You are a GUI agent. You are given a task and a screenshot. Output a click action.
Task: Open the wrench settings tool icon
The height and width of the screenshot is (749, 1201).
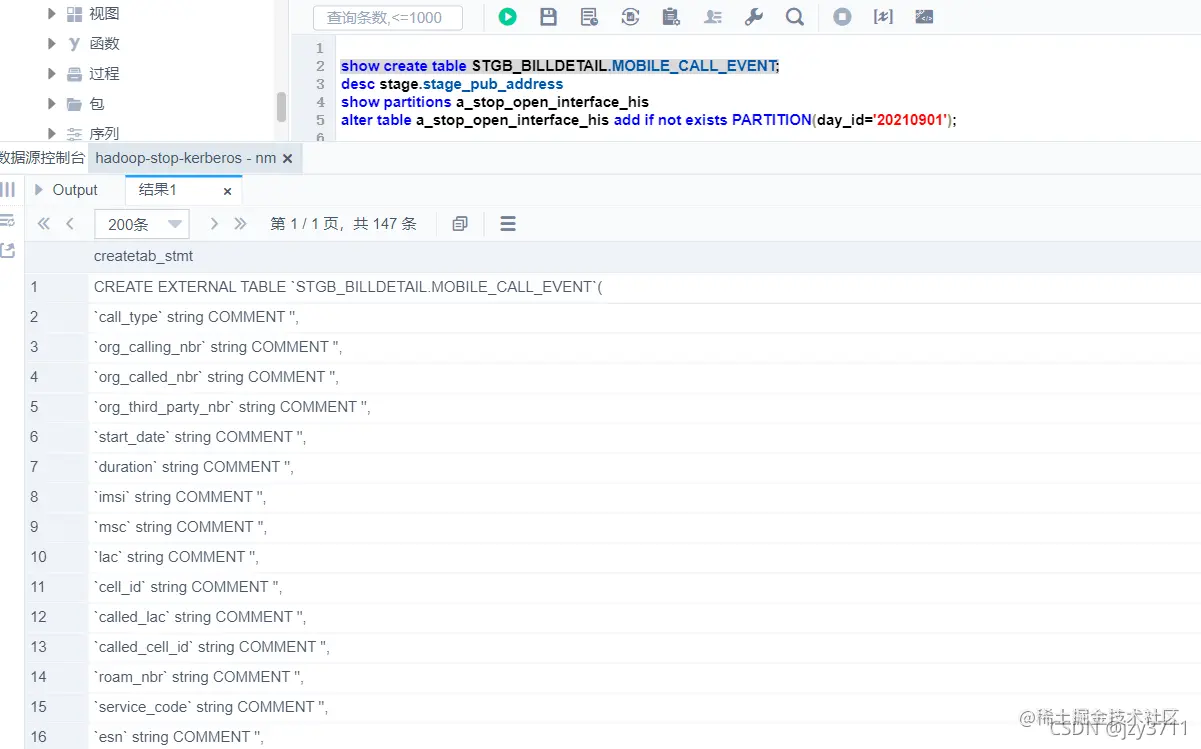pyautogui.click(x=754, y=16)
